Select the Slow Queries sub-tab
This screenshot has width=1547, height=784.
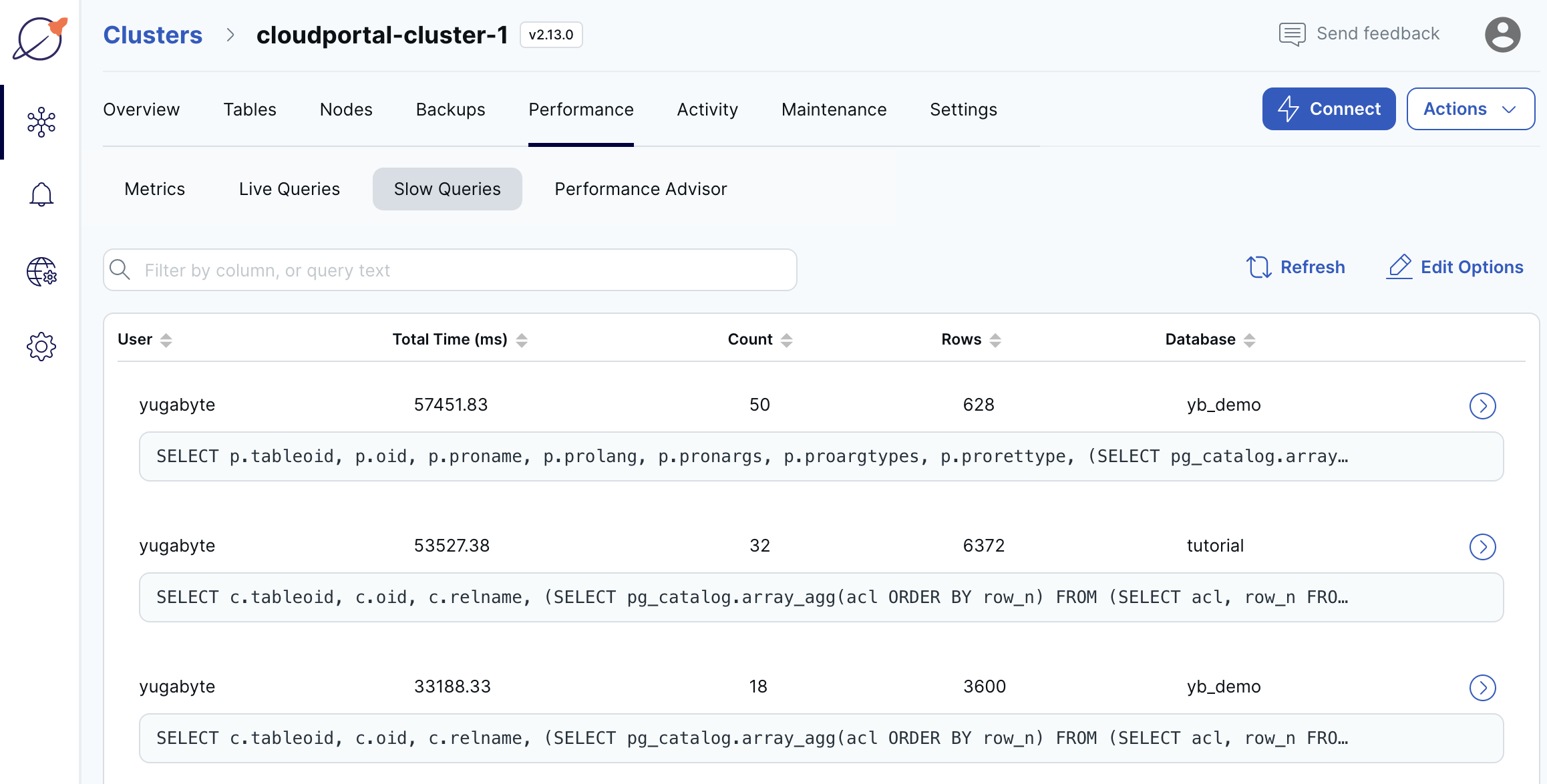click(447, 189)
